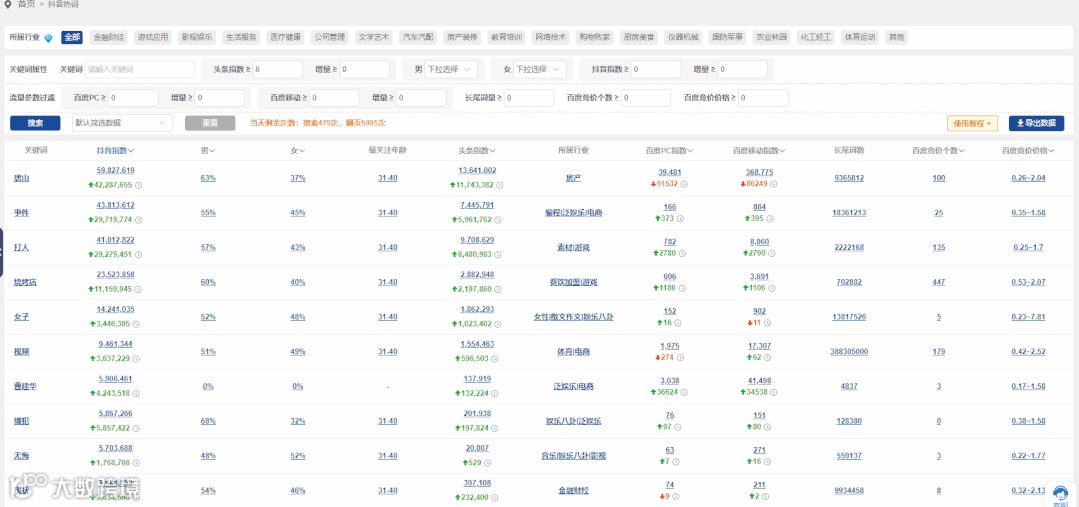Image resolution: width=1079 pixels, height=507 pixels.
Task: Expand the 使用教程 dropdown button
Action: [x=972, y=124]
